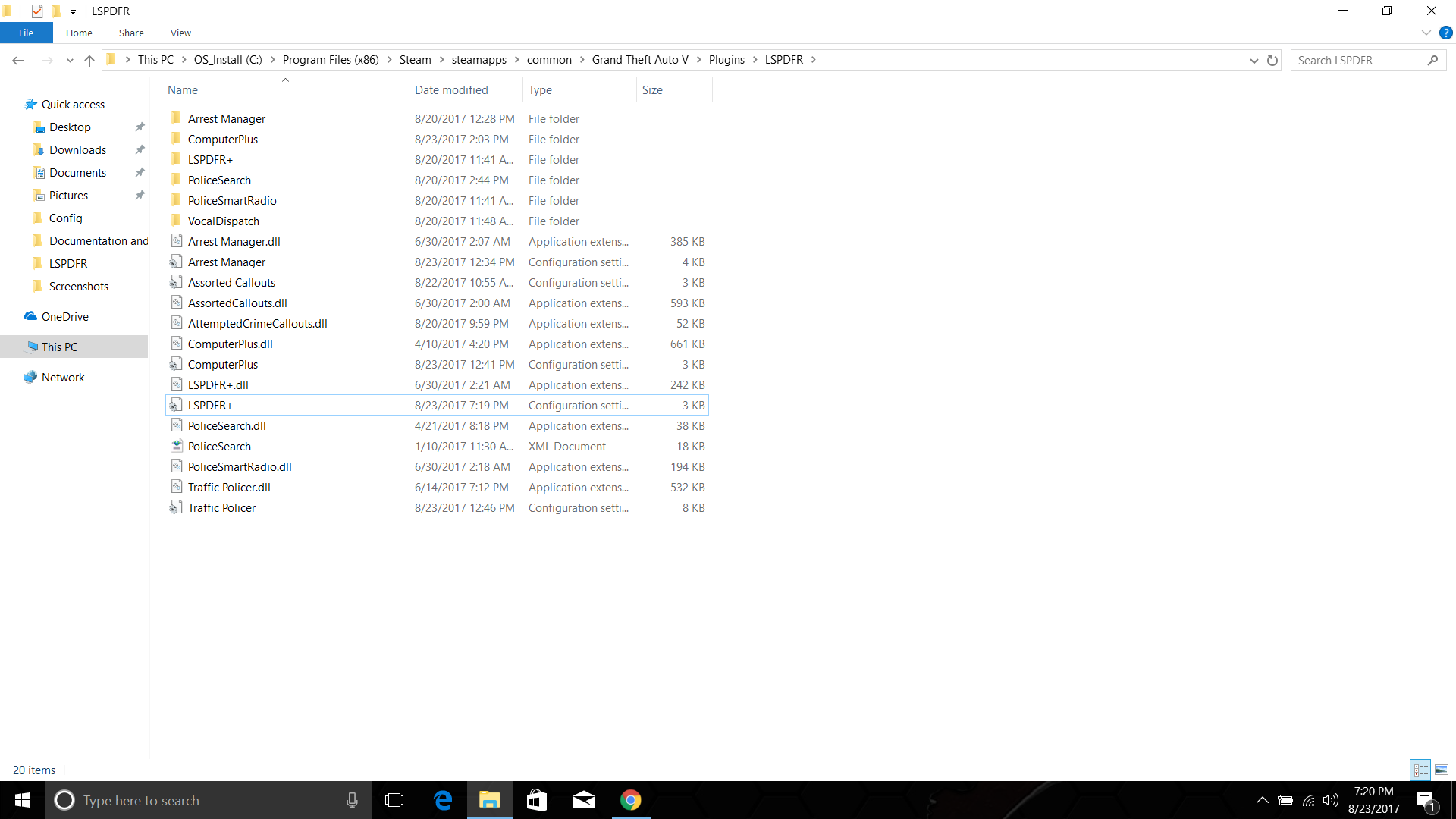
Task: Open the View ribbon tab
Action: coord(180,33)
